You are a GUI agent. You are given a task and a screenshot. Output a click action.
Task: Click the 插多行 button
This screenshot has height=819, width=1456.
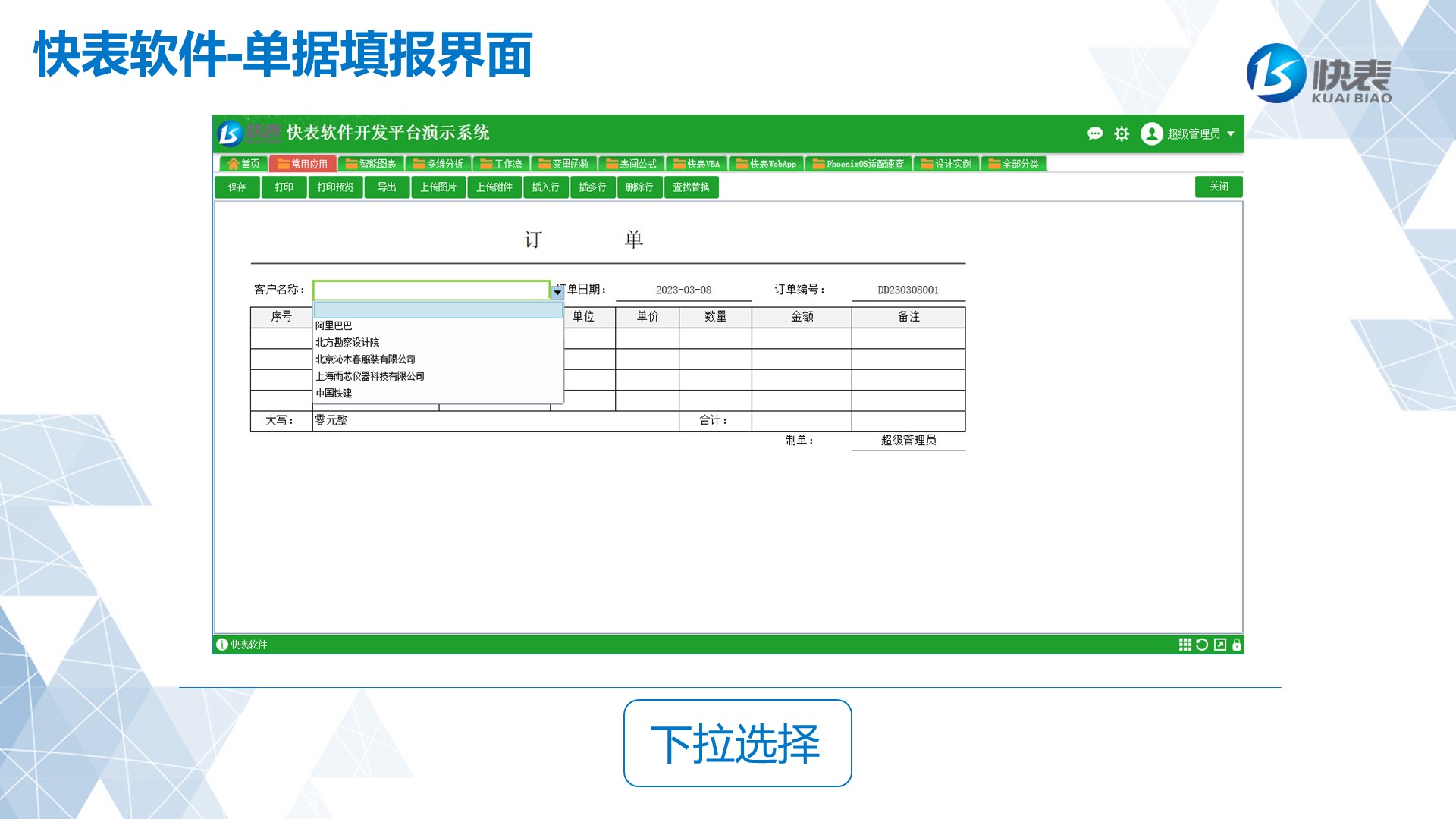point(593,187)
